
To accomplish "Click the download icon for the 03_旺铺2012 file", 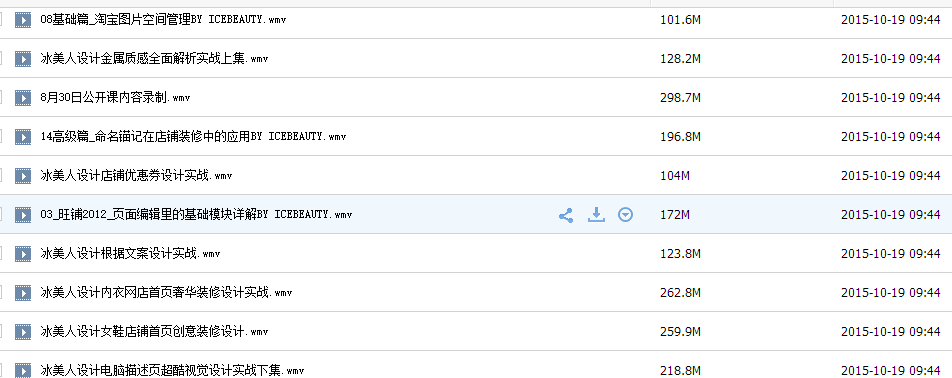I will click(x=596, y=214).
